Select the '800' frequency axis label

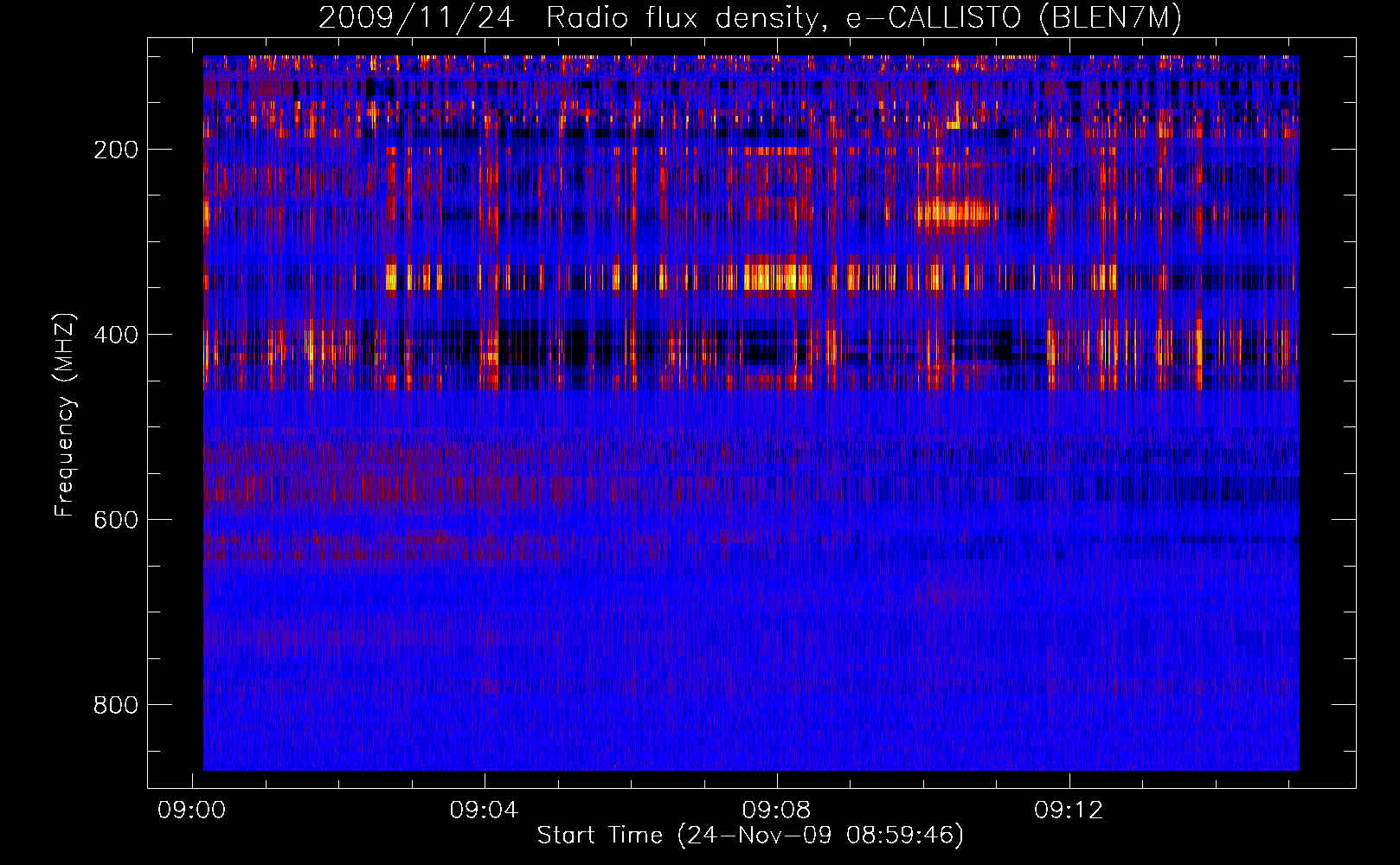(x=116, y=705)
